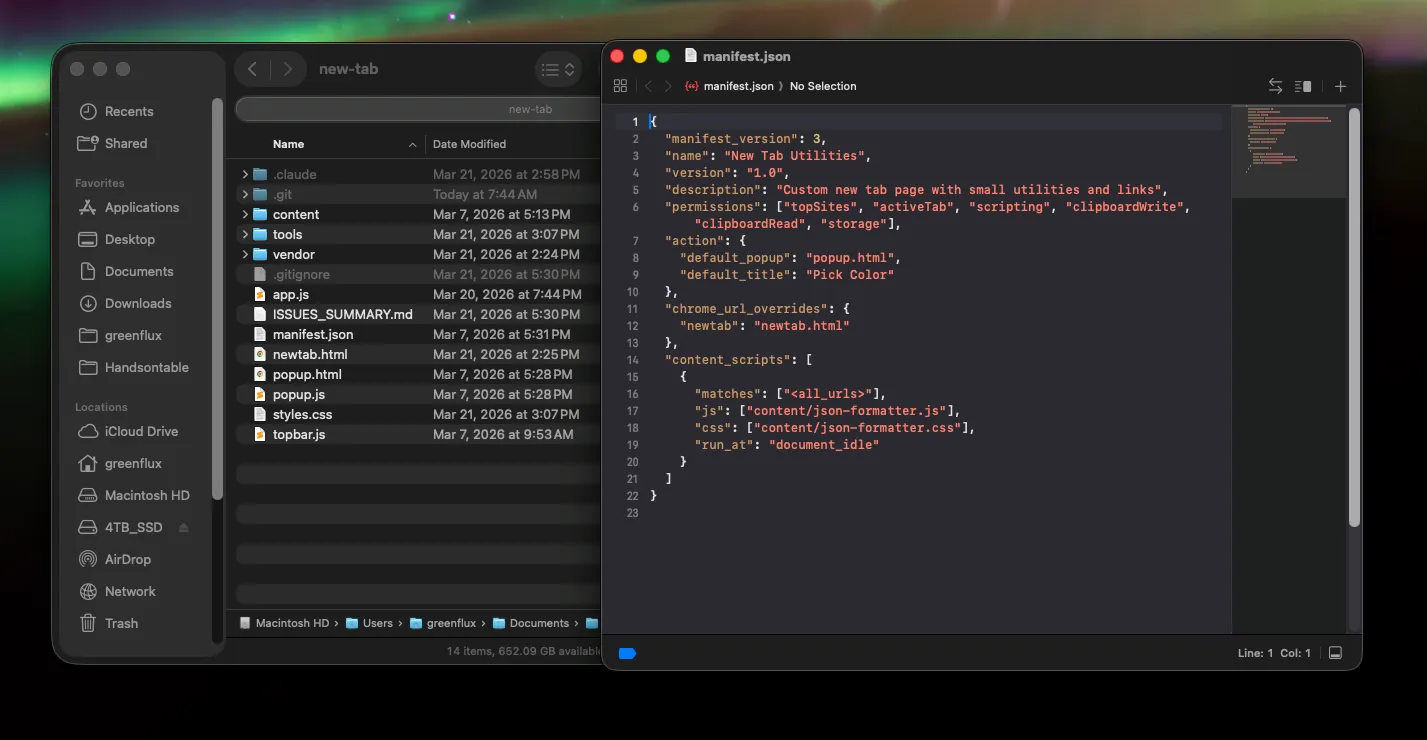Expand the content folder disclosure triangle
The height and width of the screenshot is (740, 1427).
(245, 214)
